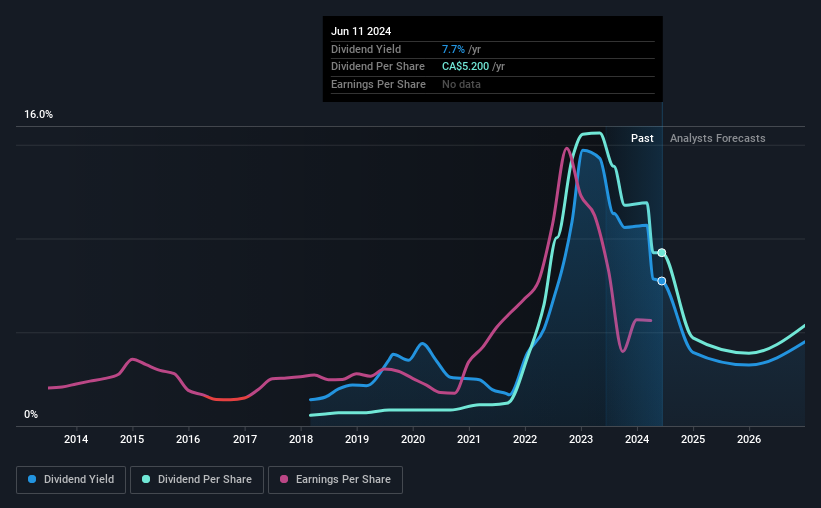Screen dimensions: 821x508
Task: Select the teal data point marker on chart
Action: click(662, 253)
